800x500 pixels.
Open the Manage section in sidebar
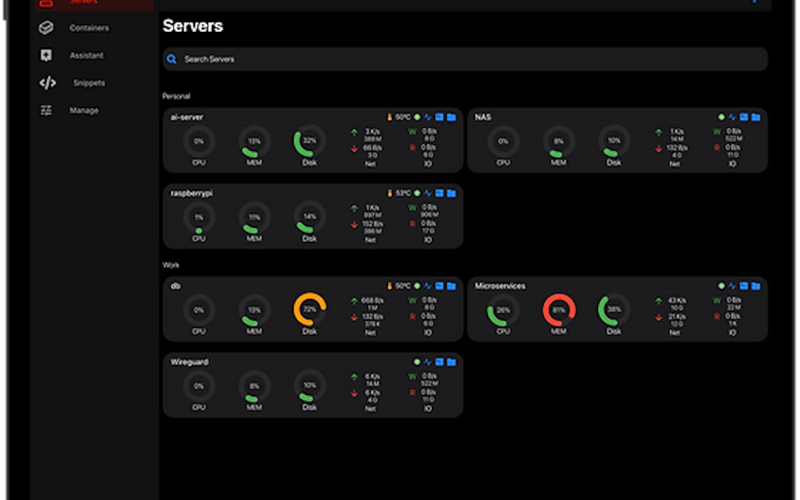click(x=84, y=110)
